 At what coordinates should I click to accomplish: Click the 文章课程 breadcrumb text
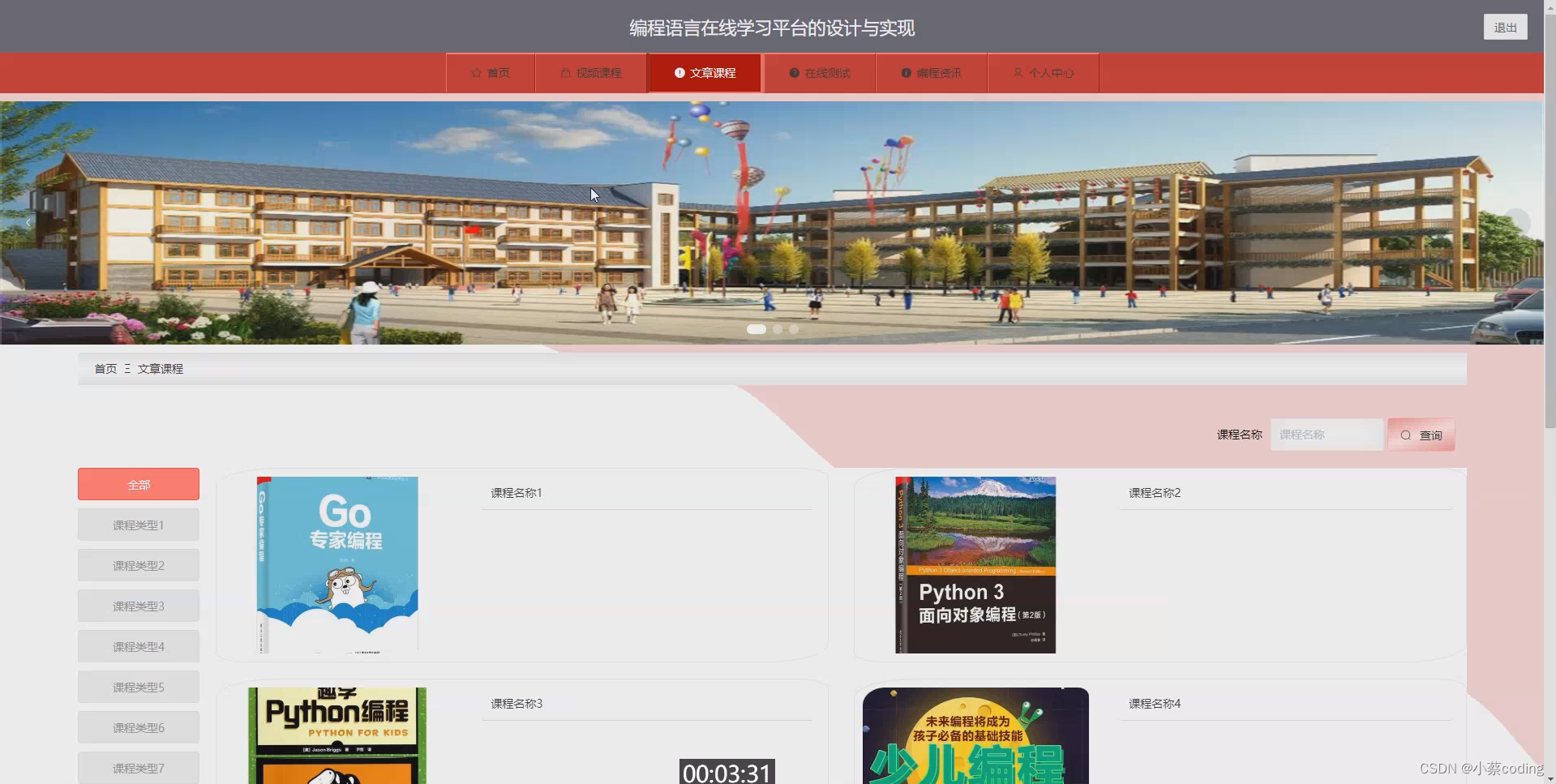coord(160,369)
